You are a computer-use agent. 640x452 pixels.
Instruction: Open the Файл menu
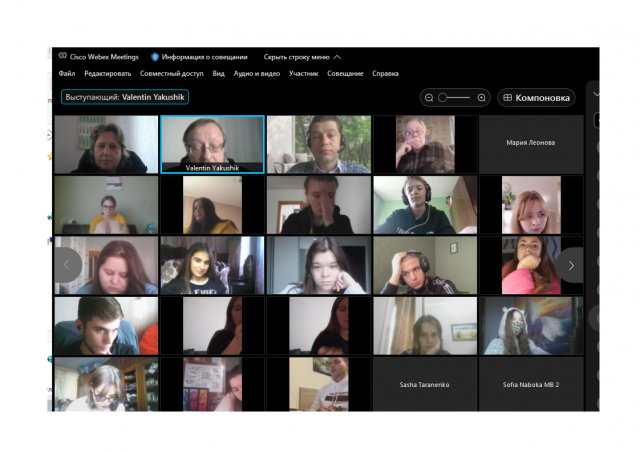[67, 73]
